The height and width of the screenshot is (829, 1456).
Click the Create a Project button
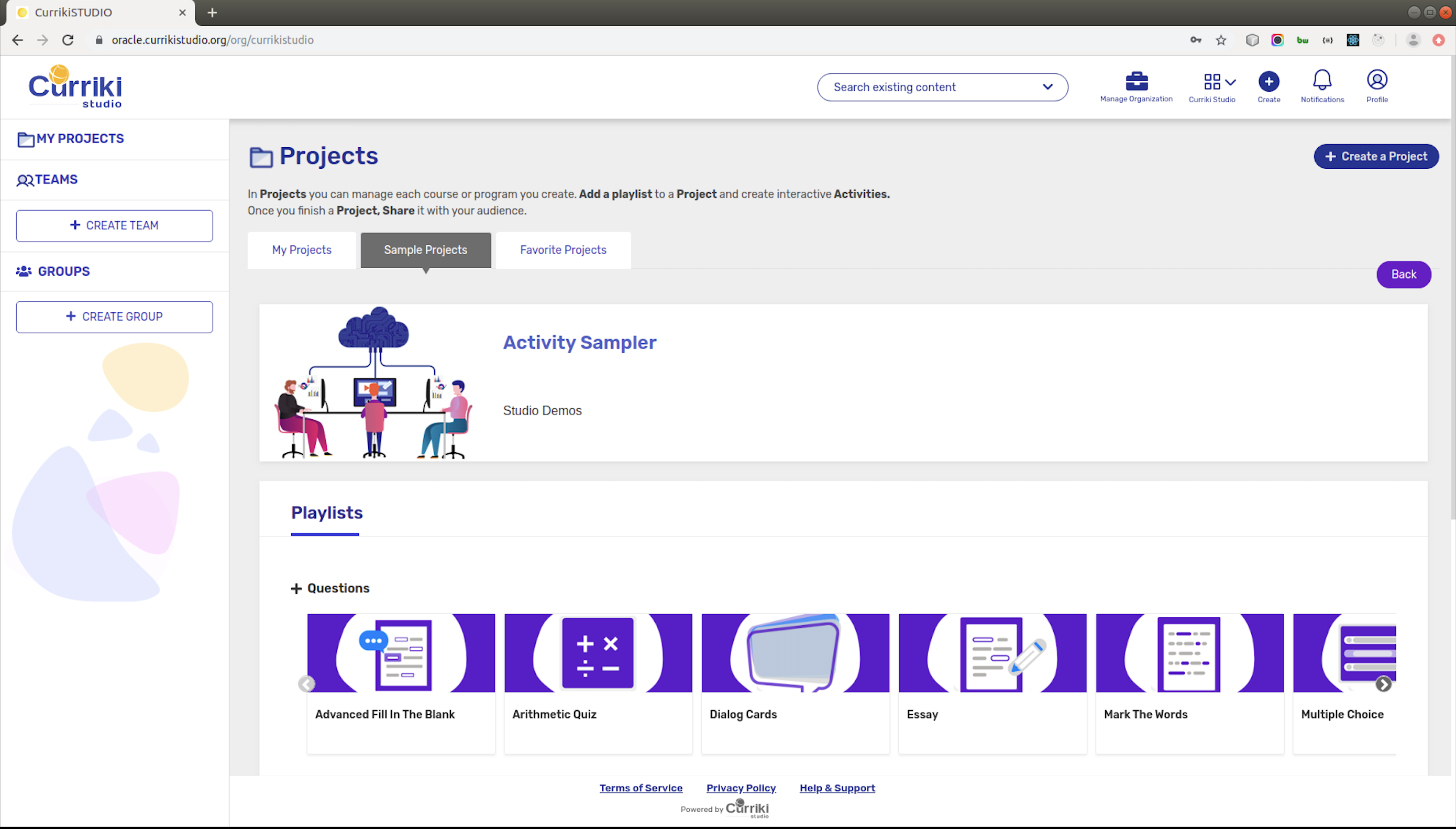coord(1375,157)
